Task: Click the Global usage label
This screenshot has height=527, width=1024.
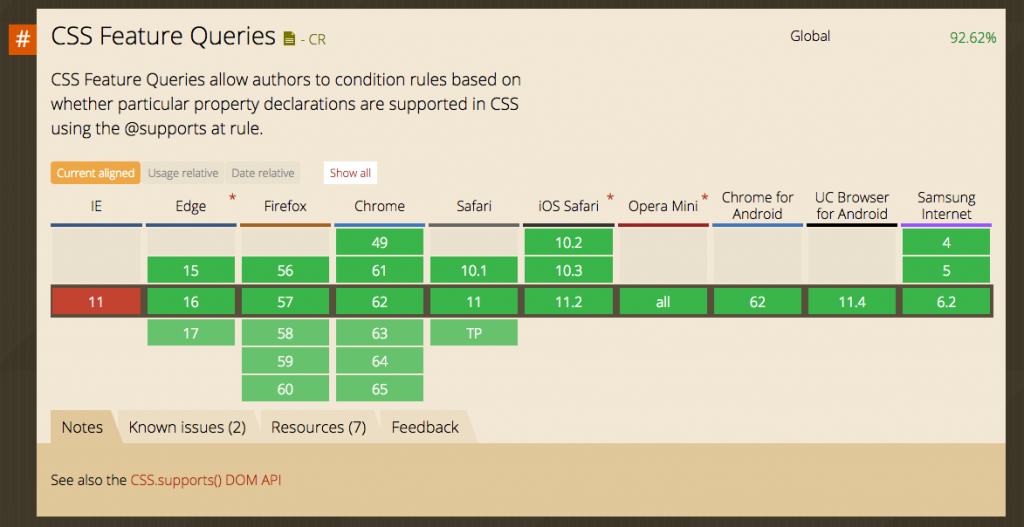Action: [x=810, y=37]
